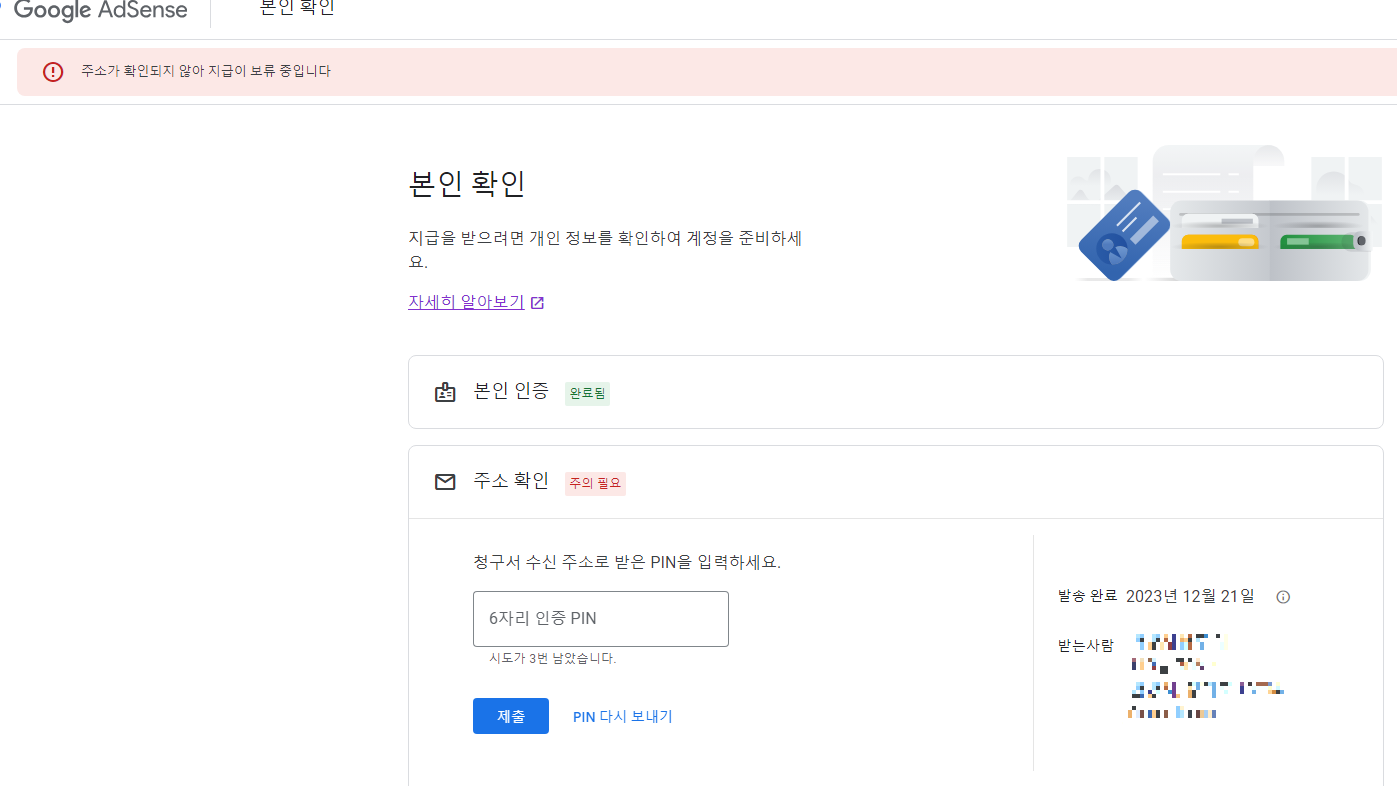Select the 본인 확인 header tab
The image size is (1397, 786).
tap(296, 10)
